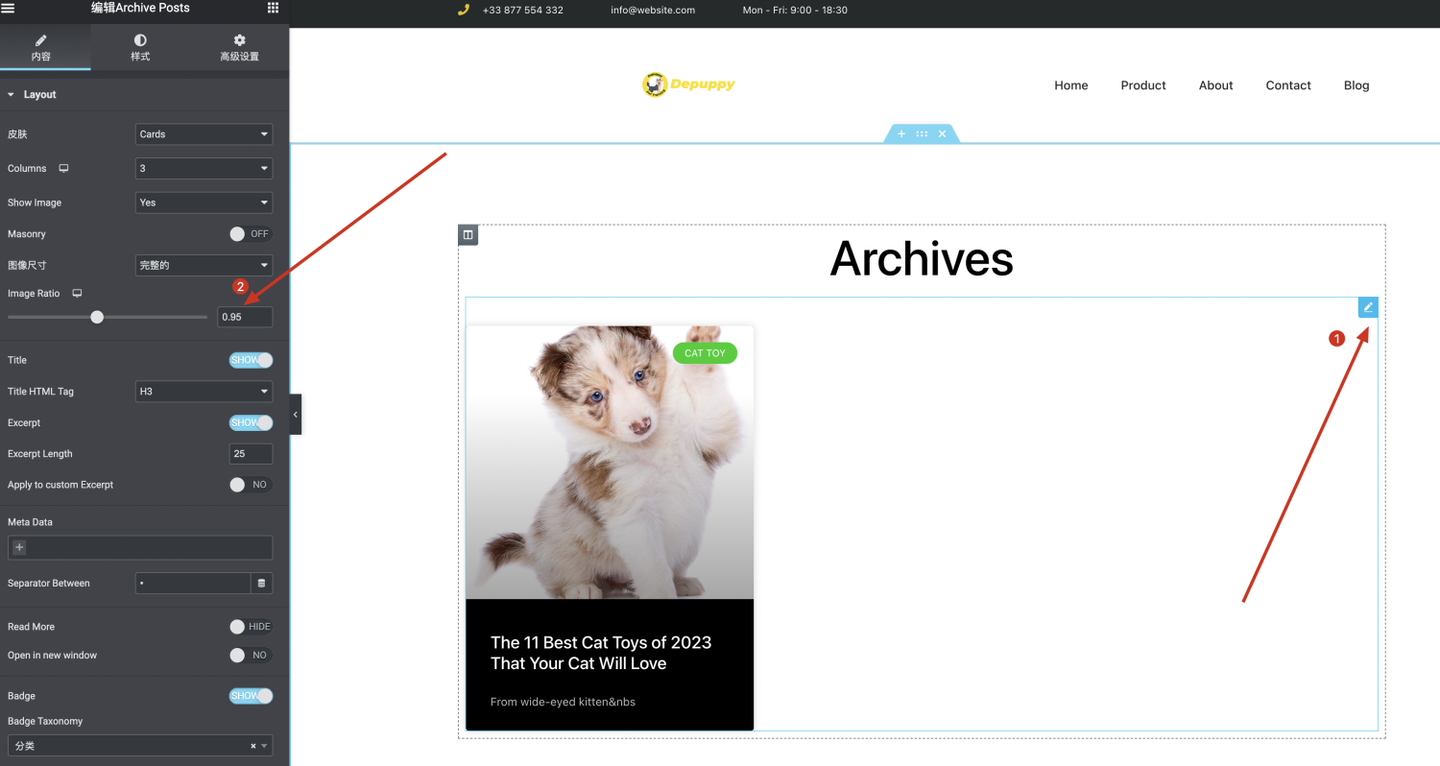Click the phone icon in top bar

[x=463, y=10]
